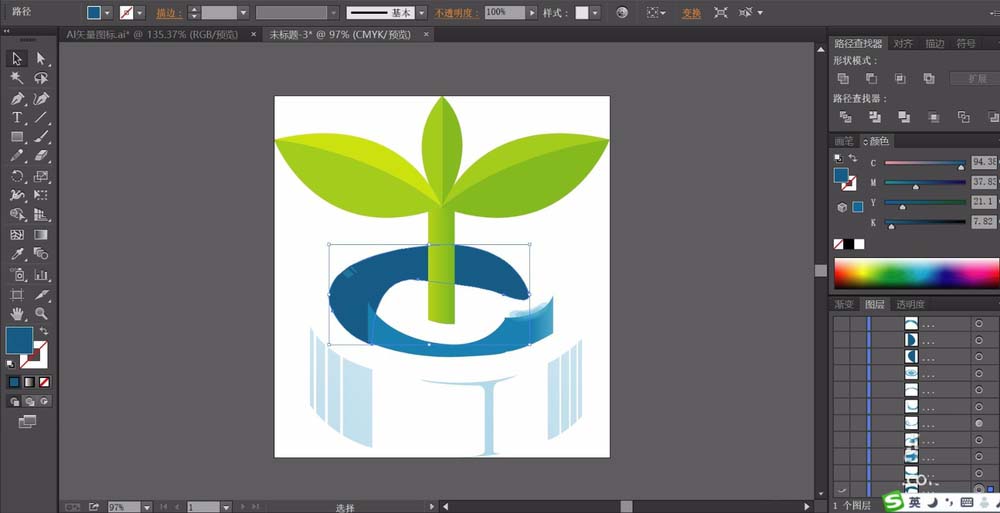
Task: Open the 渐变 panel tab
Action: pyautogui.click(x=844, y=304)
